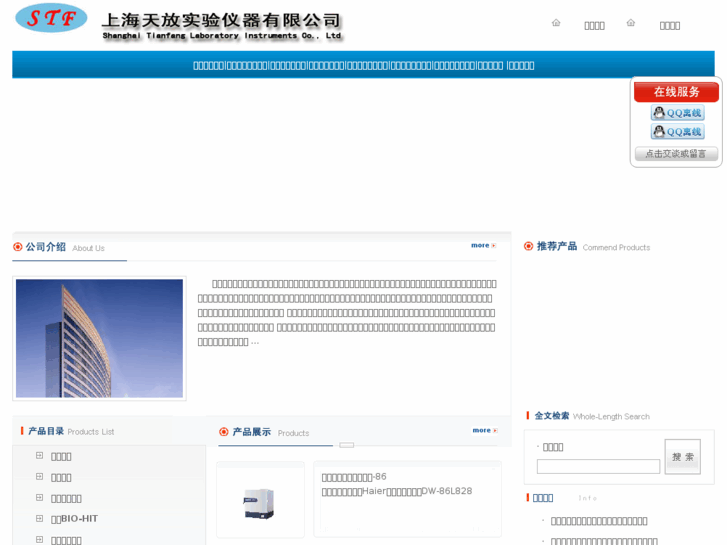Click the 产品目录 Products List heading

(x=71, y=431)
